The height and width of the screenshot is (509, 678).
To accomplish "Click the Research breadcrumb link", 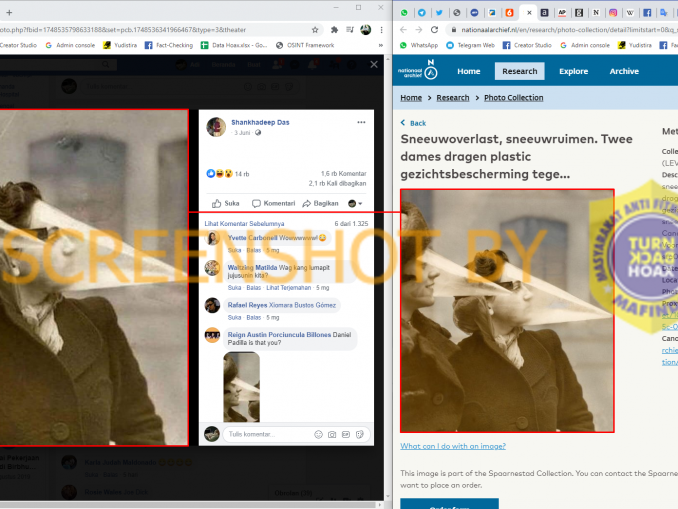I will tap(453, 98).
